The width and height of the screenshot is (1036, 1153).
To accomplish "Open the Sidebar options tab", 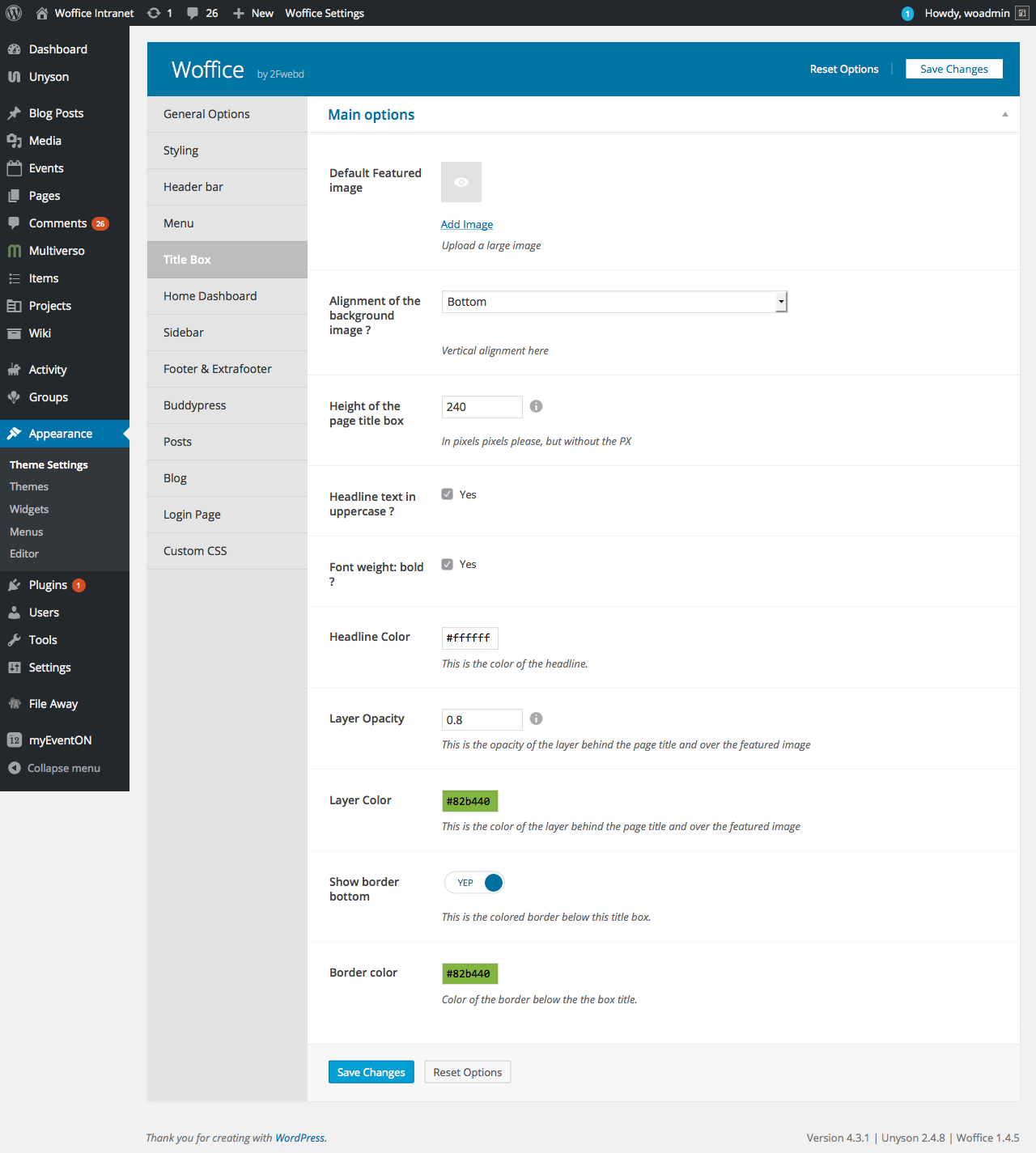I will [x=227, y=333].
